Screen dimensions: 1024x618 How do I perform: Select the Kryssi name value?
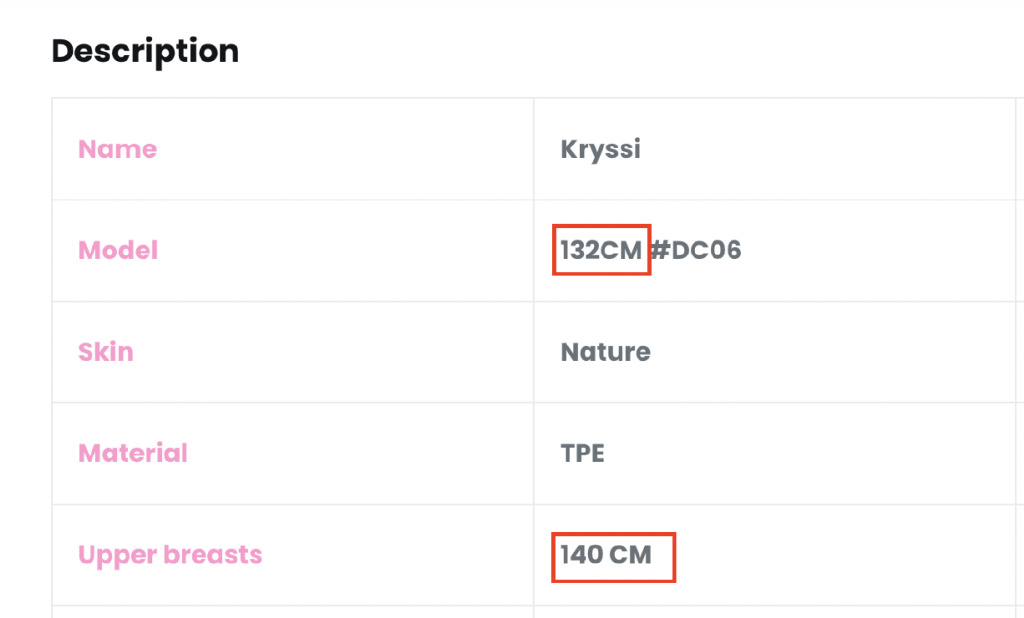tap(600, 149)
